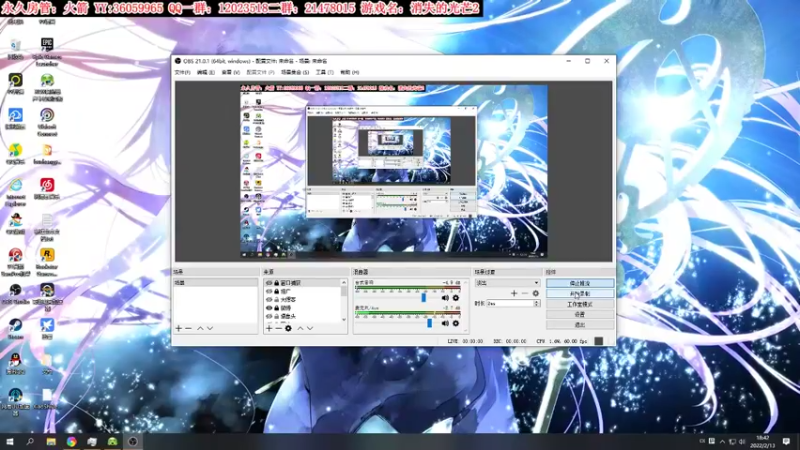
Task: Increase transition duration with up stepper
Action: pyautogui.click(x=536, y=302)
